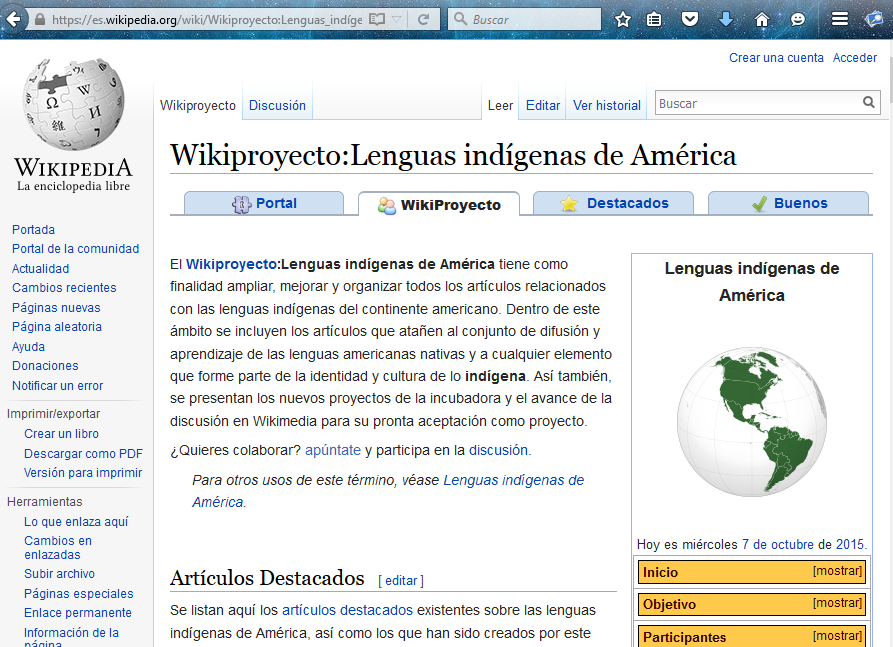This screenshot has height=647, width=893.
Task: Open the Donaciones link
Action: [x=45, y=366]
